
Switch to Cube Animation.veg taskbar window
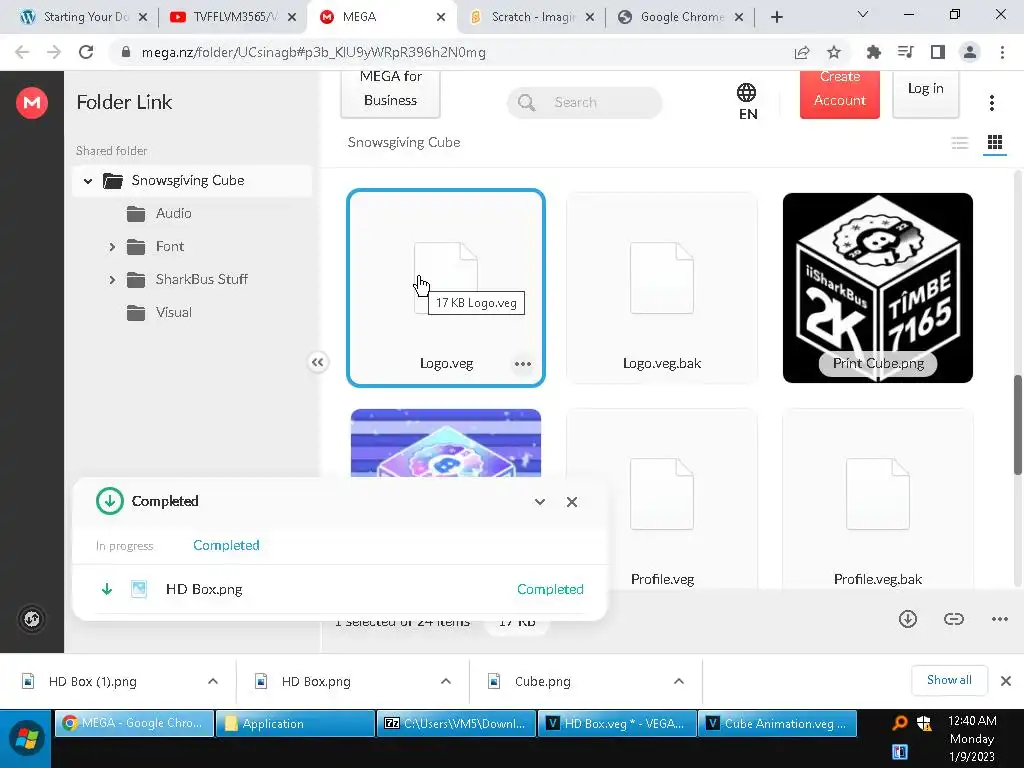[x=777, y=724]
